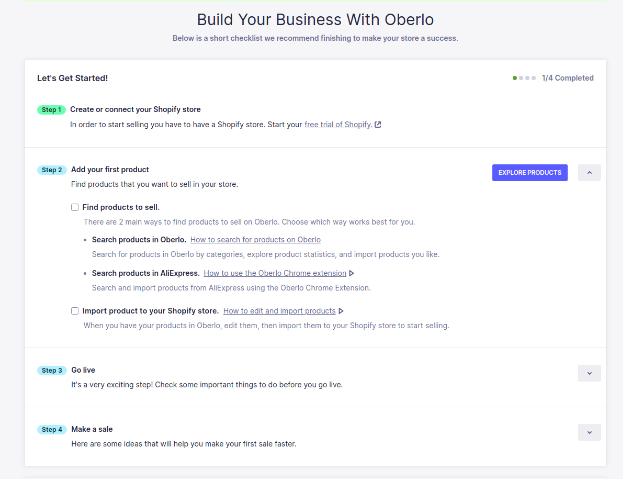Screen dimensions: 624x479
Task: Select the 'Go live' step heading
Action: point(84,370)
